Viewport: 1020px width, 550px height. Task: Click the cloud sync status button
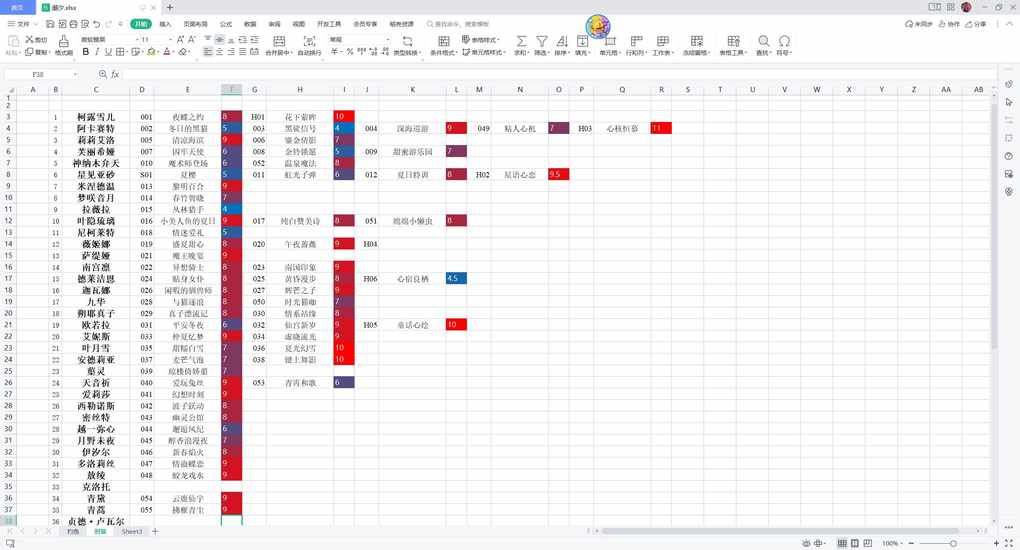pyautogui.click(x=919, y=24)
